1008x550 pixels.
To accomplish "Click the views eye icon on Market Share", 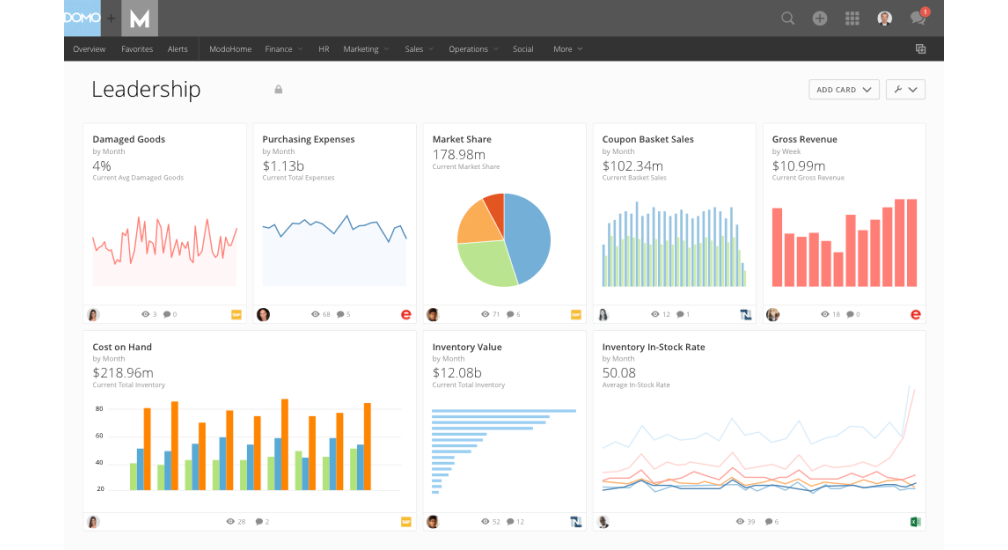I will point(485,315).
